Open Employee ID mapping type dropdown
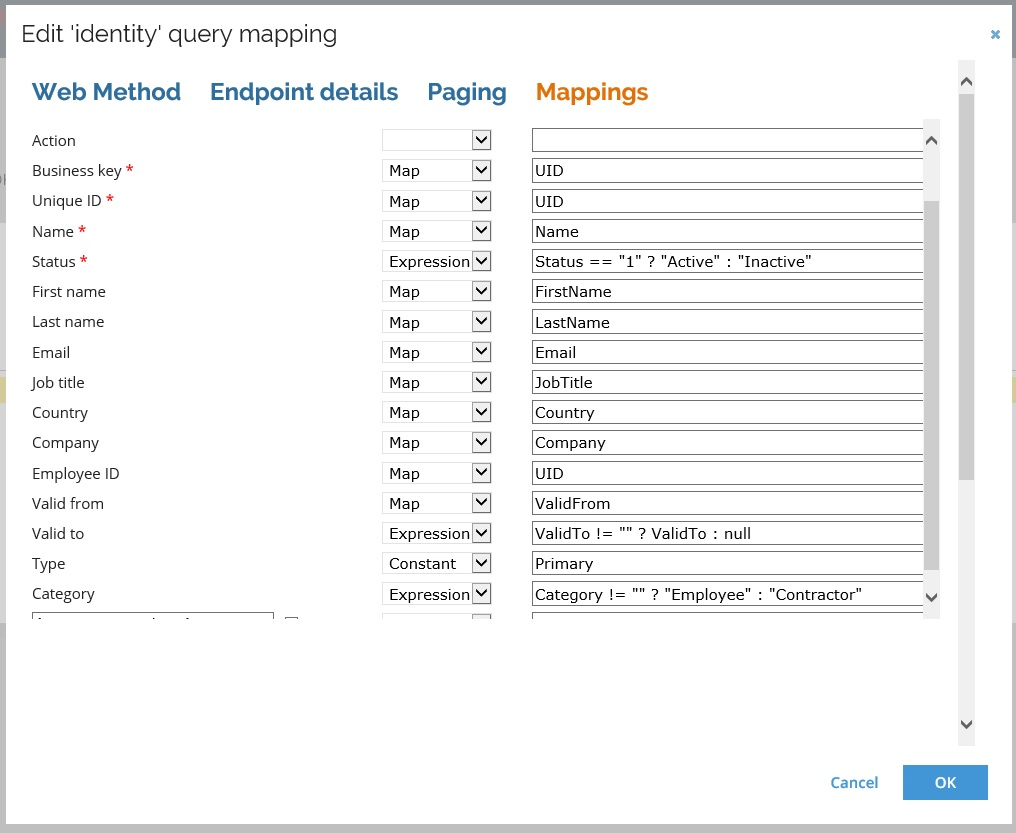This screenshot has width=1016, height=833. (437, 473)
